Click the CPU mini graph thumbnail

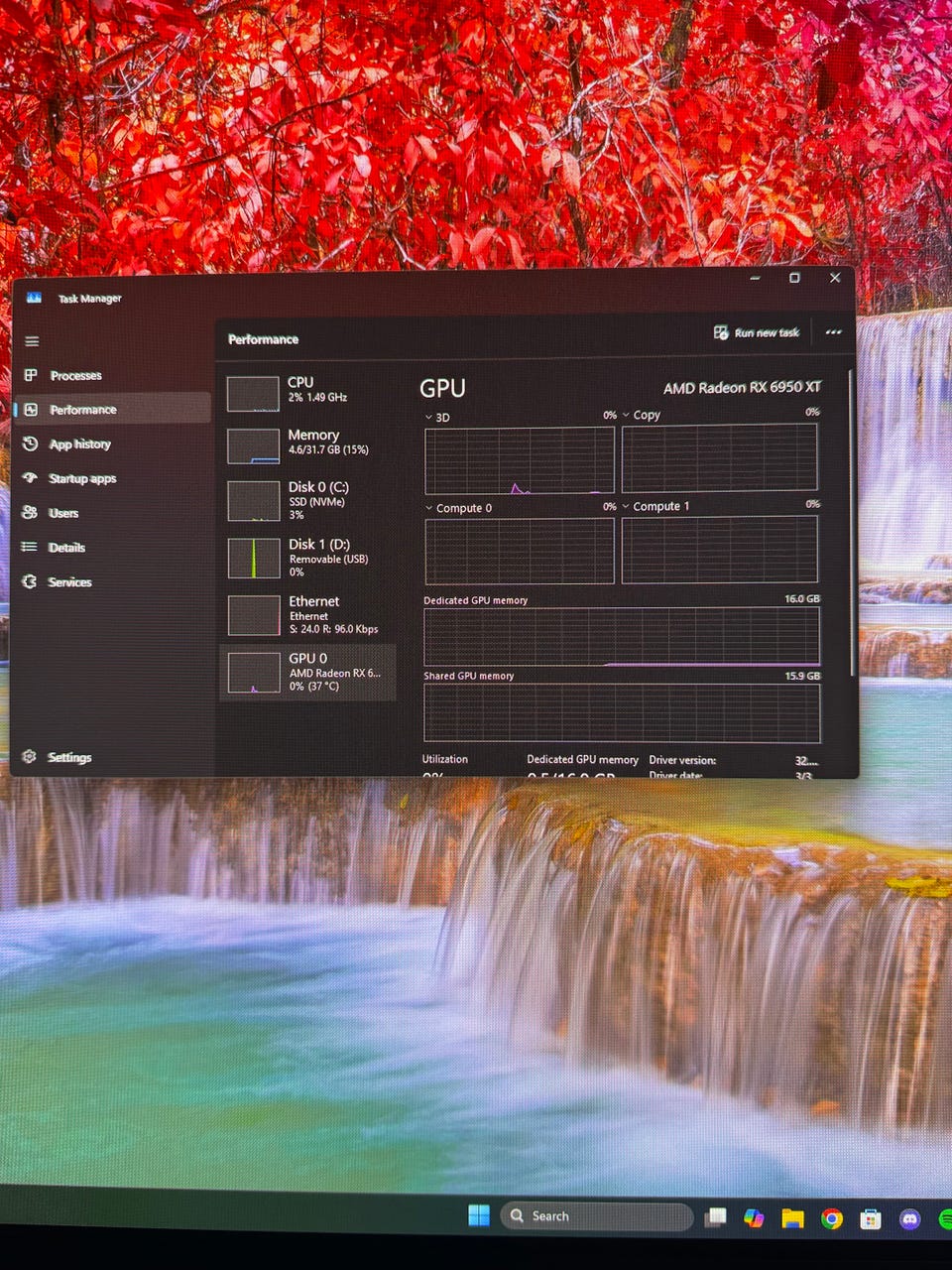click(253, 393)
